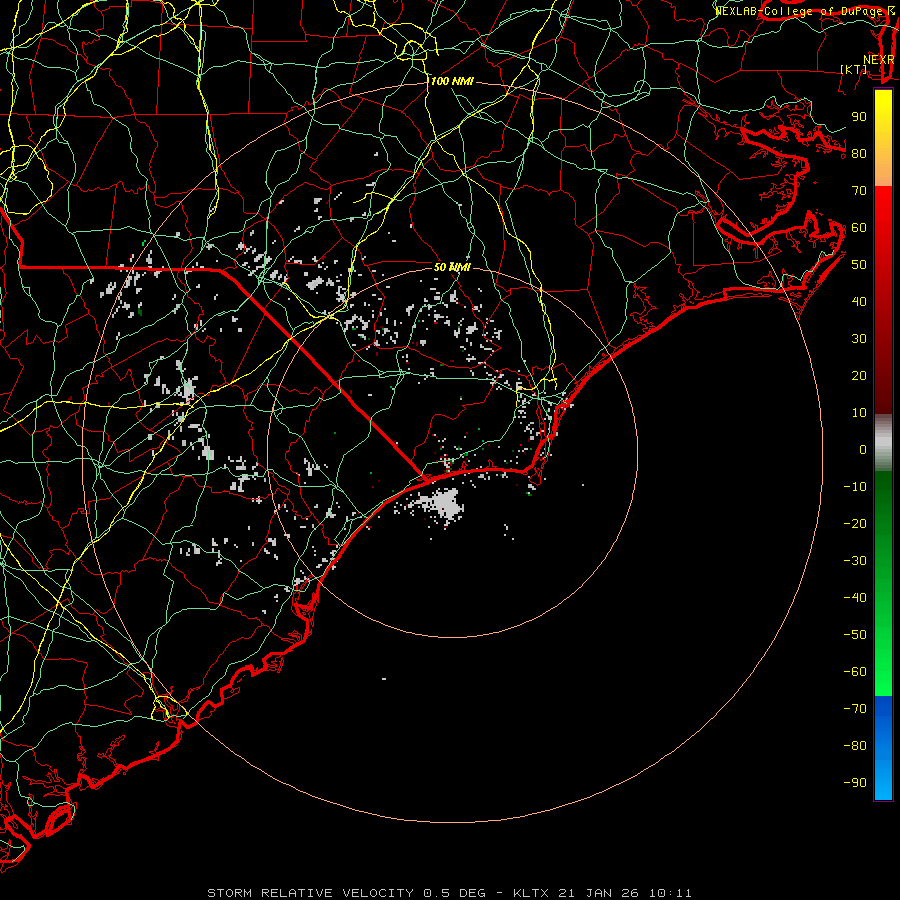Select the 20 value on the velocity scale
The width and height of the screenshot is (900, 900).
(859, 376)
